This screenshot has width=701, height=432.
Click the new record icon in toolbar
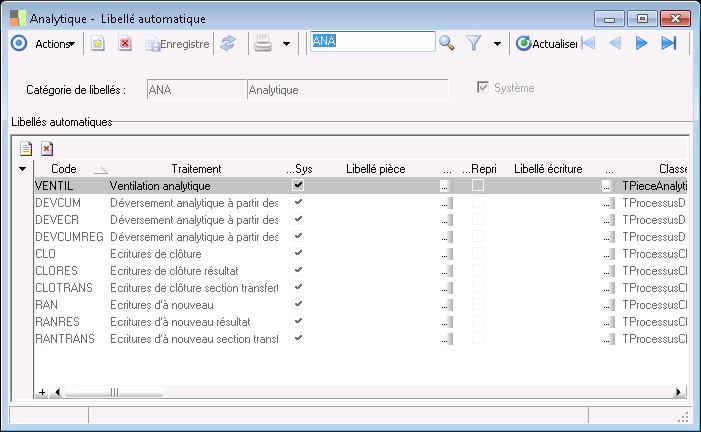pyautogui.click(x=98, y=43)
